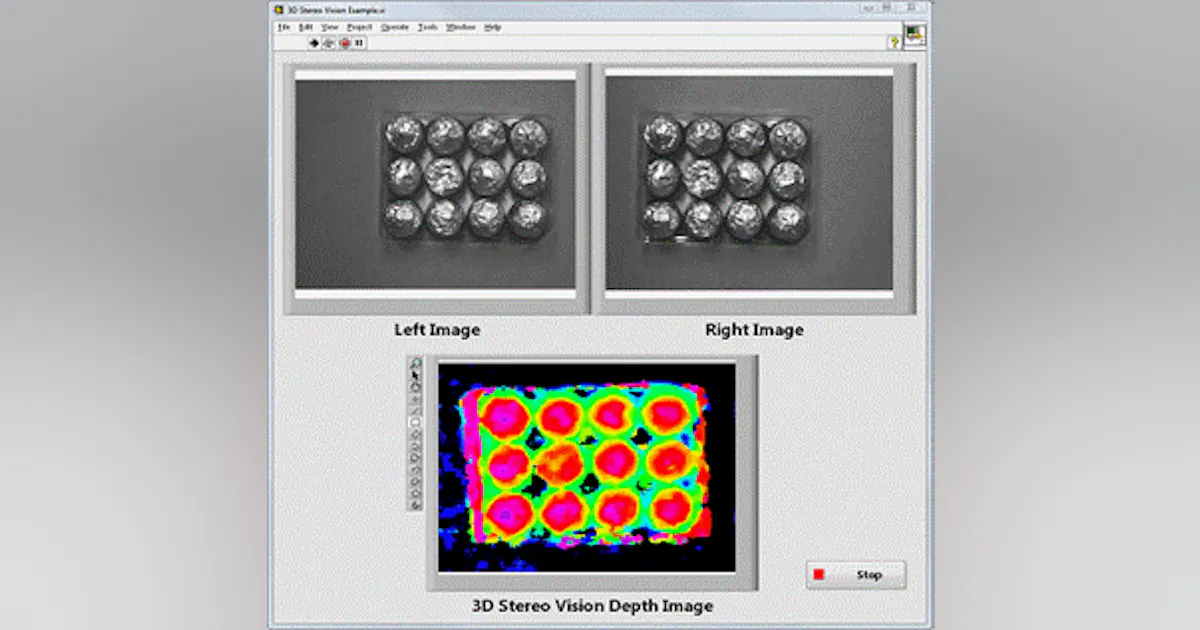The image size is (1200, 630).
Task: Open the Tools menu
Action: [x=428, y=27]
